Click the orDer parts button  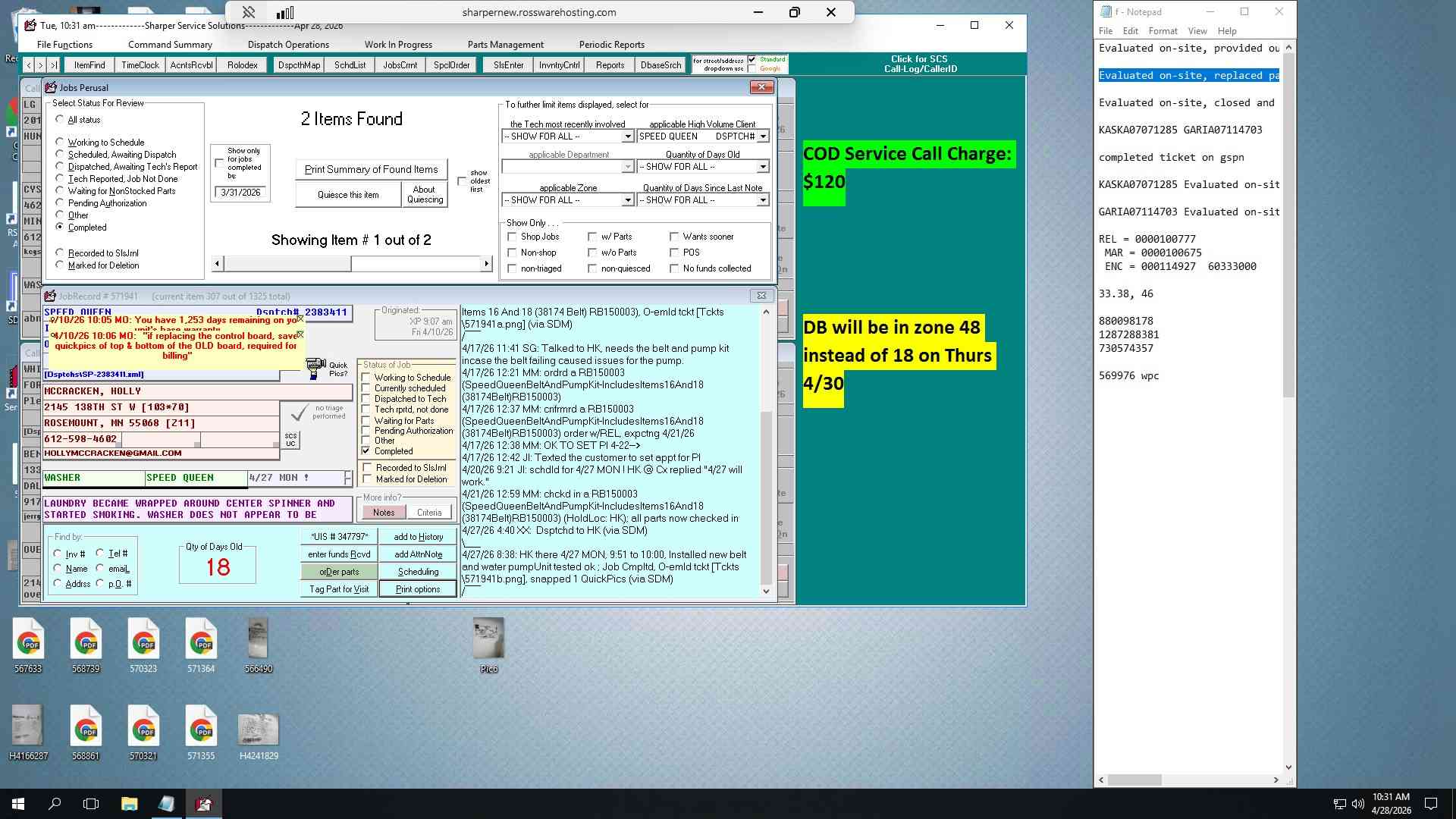[339, 572]
